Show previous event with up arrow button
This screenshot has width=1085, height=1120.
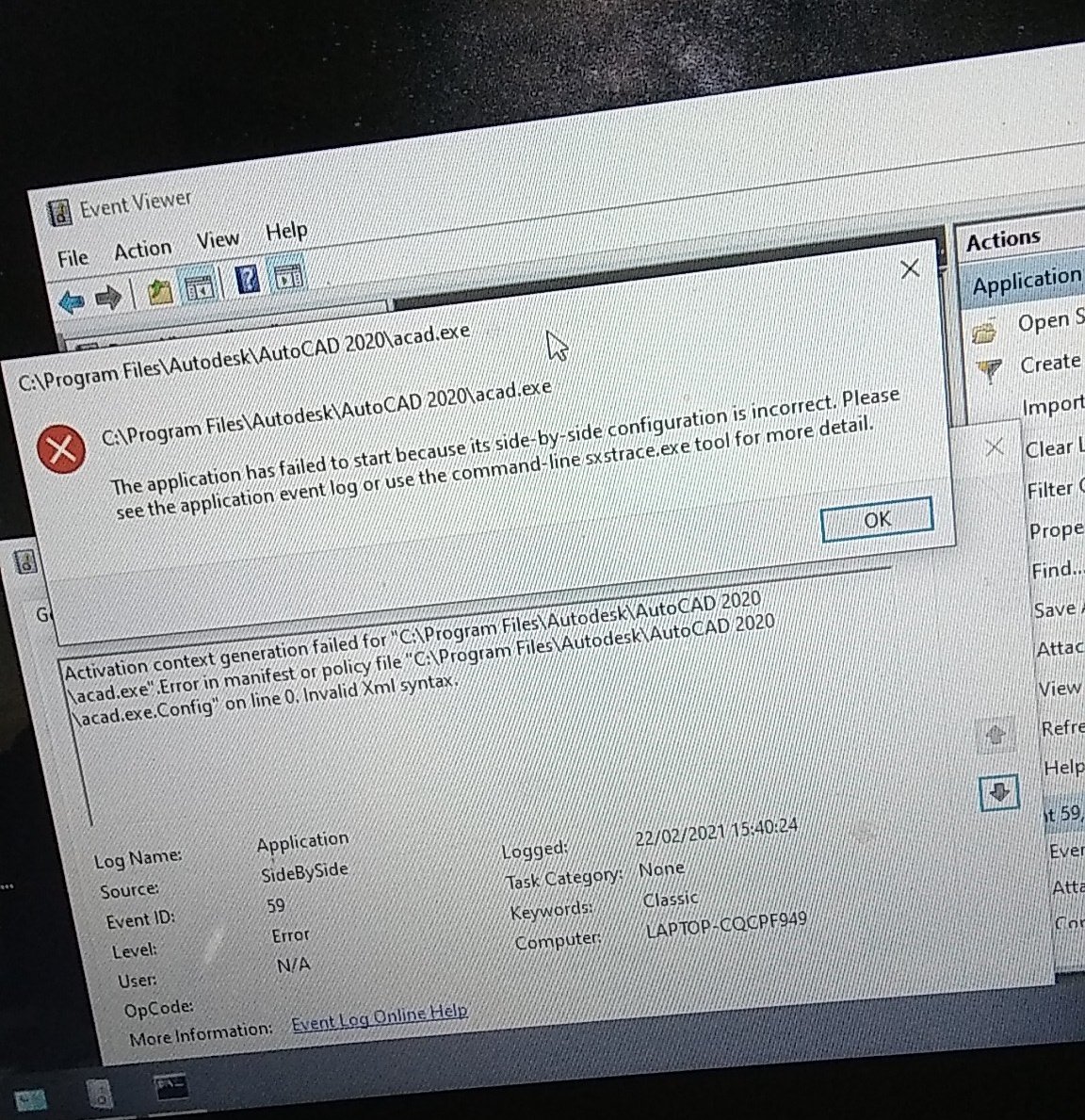pyautogui.click(x=995, y=735)
